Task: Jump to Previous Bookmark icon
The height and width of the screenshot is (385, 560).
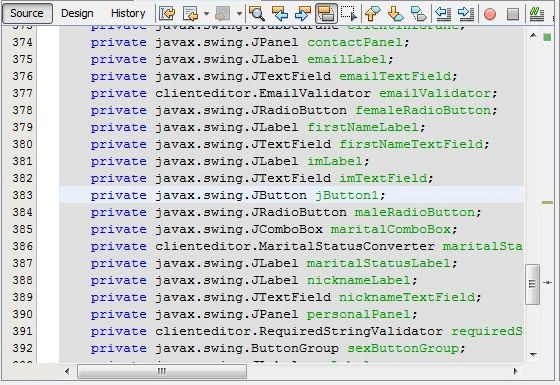Action: 372,14
